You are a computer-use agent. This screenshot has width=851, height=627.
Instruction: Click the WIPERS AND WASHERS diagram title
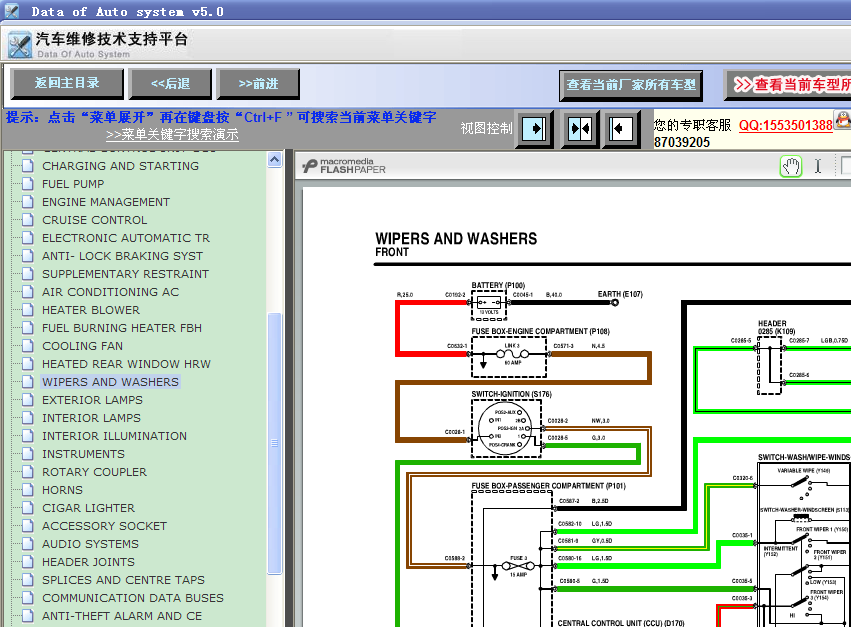456,239
